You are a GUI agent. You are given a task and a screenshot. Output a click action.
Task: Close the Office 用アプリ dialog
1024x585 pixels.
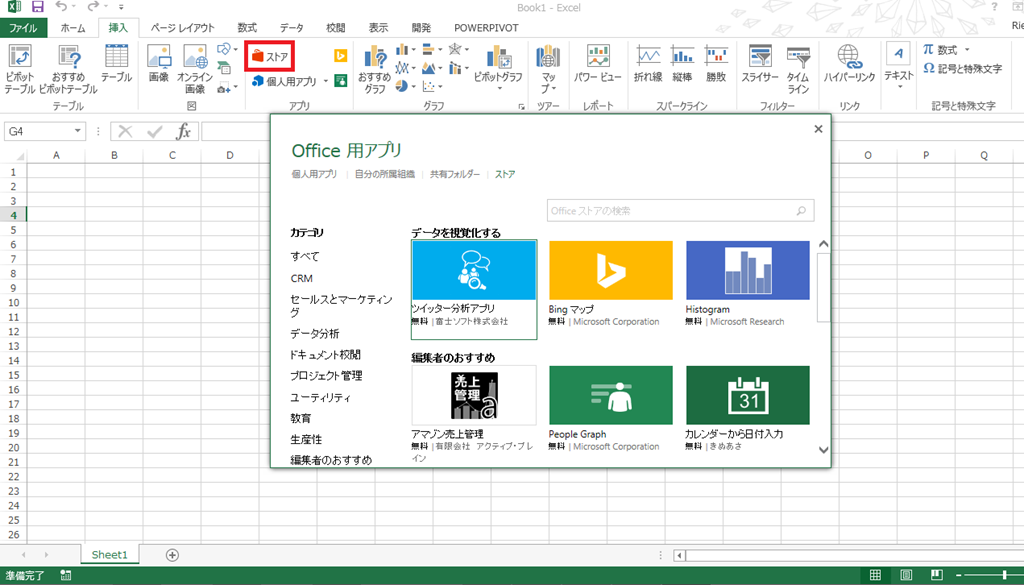point(818,129)
